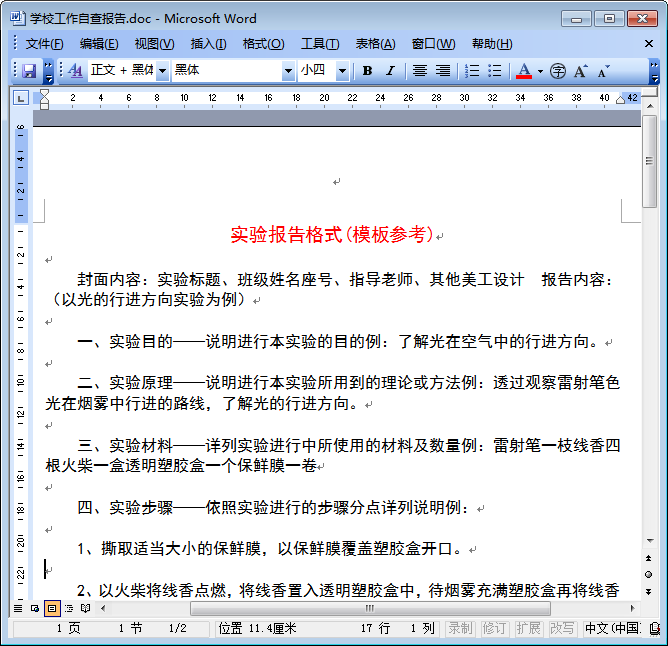Open Select Browse Object circle button
Viewport: 668px width, 646px height.
pyautogui.click(x=648, y=575)
